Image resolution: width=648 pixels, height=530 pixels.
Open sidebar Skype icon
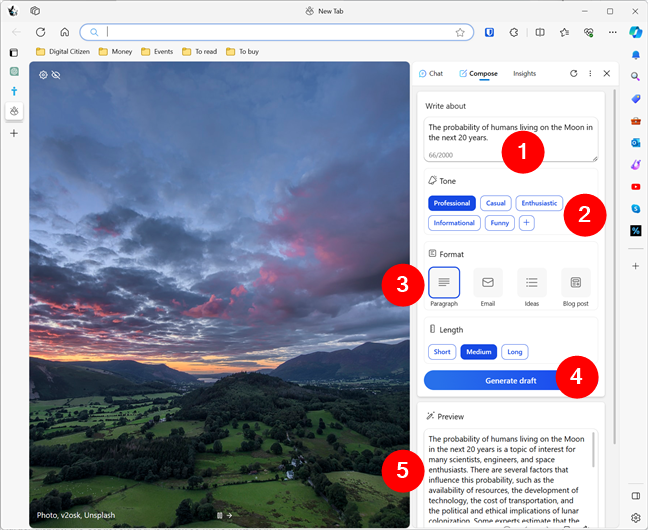636,208
